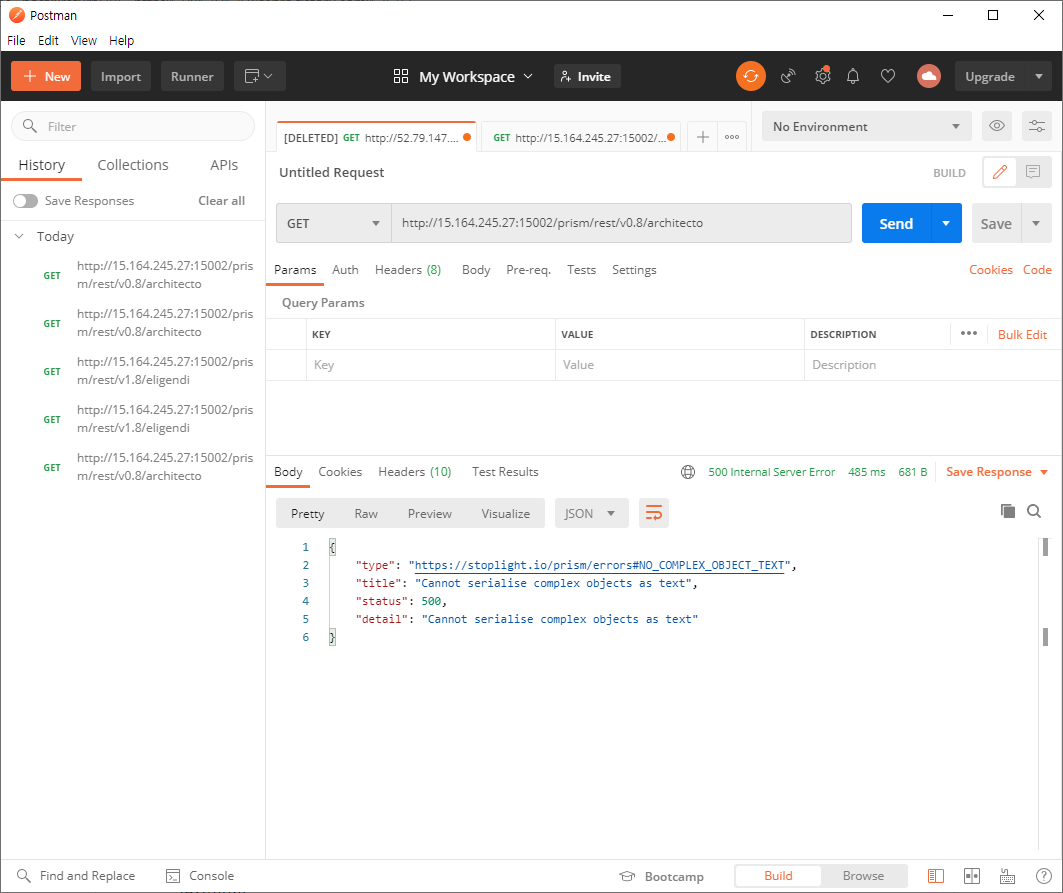Select Preview response view

point(429,513)
